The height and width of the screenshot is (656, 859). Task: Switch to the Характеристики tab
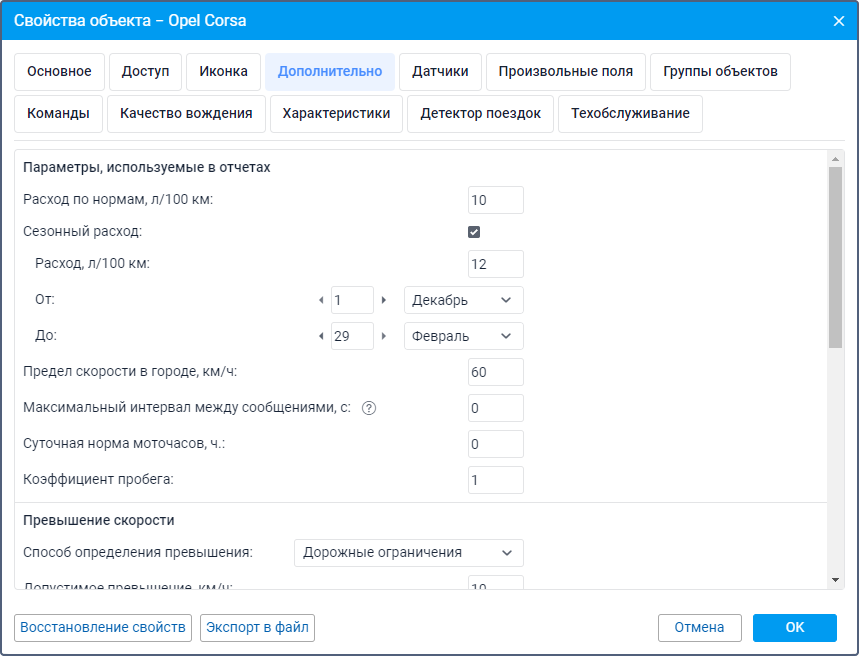click(336, 114)
